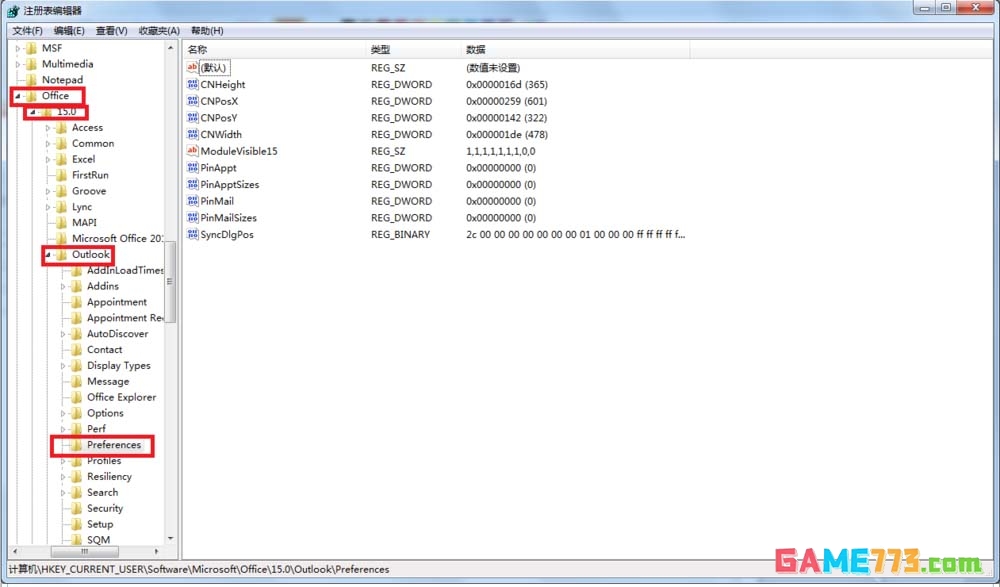Screen dimensions: 1000x587
Task: Expand the Excel key in tree
Action: click(x=48, y=159)
